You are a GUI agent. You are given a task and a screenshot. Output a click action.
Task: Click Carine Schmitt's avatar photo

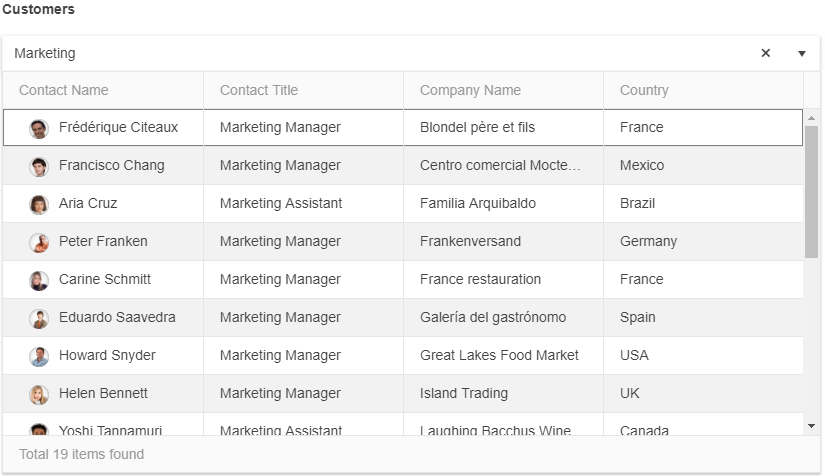coord(39,280)
